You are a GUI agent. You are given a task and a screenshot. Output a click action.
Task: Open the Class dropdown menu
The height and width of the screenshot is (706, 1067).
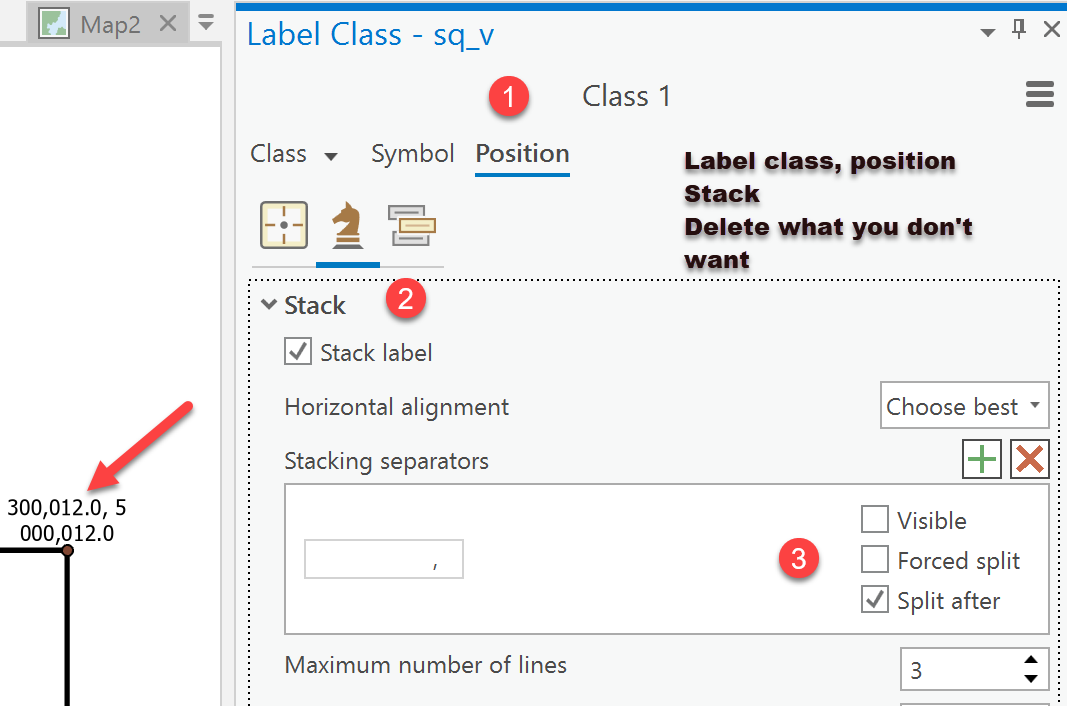click(x=295, y=154)
